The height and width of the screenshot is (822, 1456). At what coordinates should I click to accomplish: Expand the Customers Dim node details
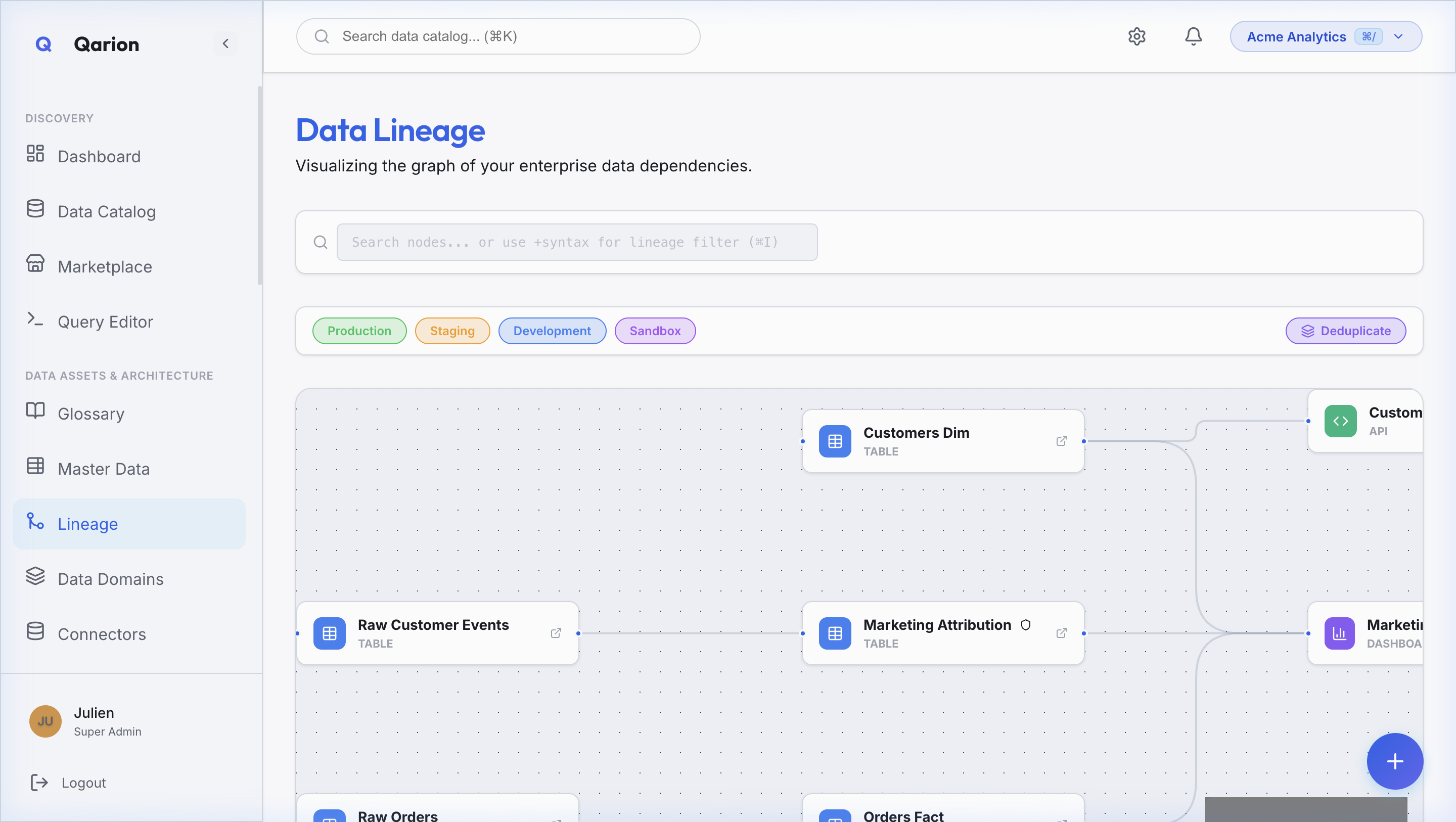point(1062,441)
